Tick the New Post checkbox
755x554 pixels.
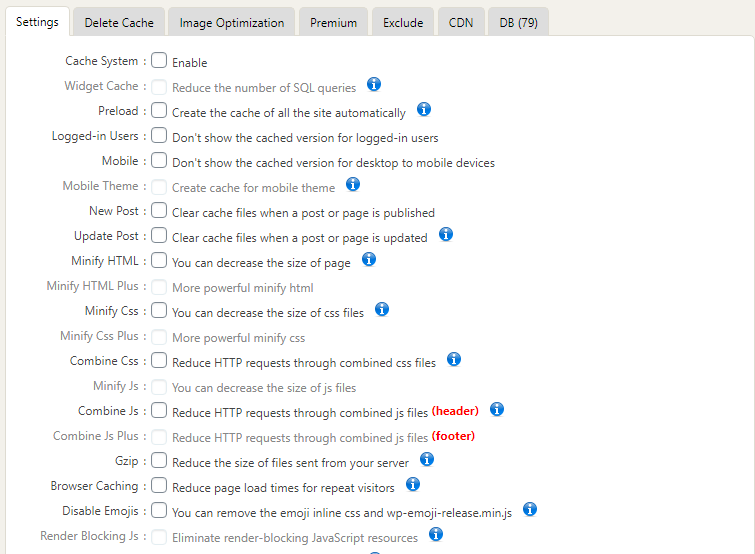[x=159, y=211]
